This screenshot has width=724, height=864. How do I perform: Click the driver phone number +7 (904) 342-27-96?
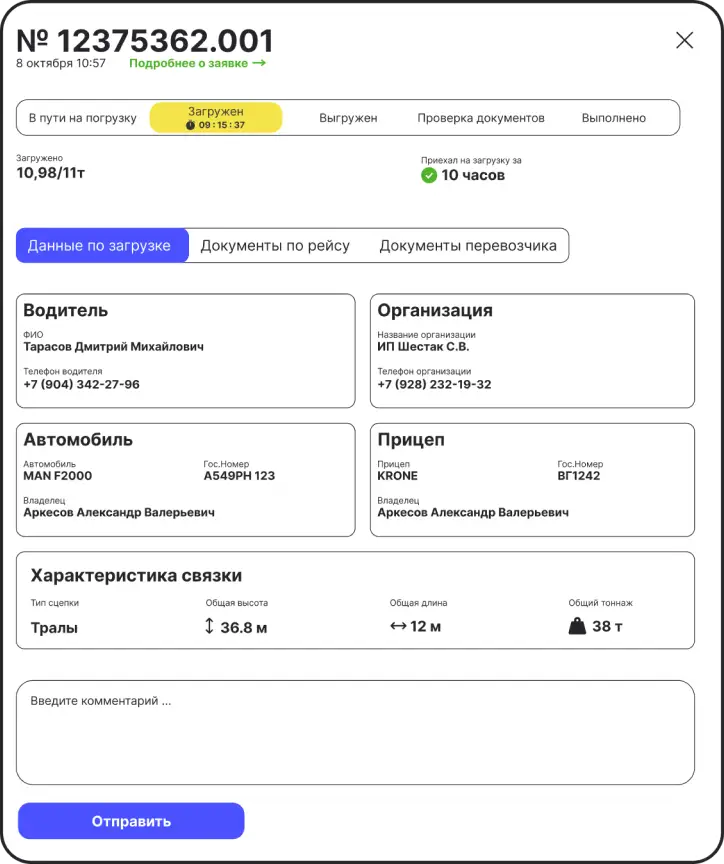coord(82,385)
